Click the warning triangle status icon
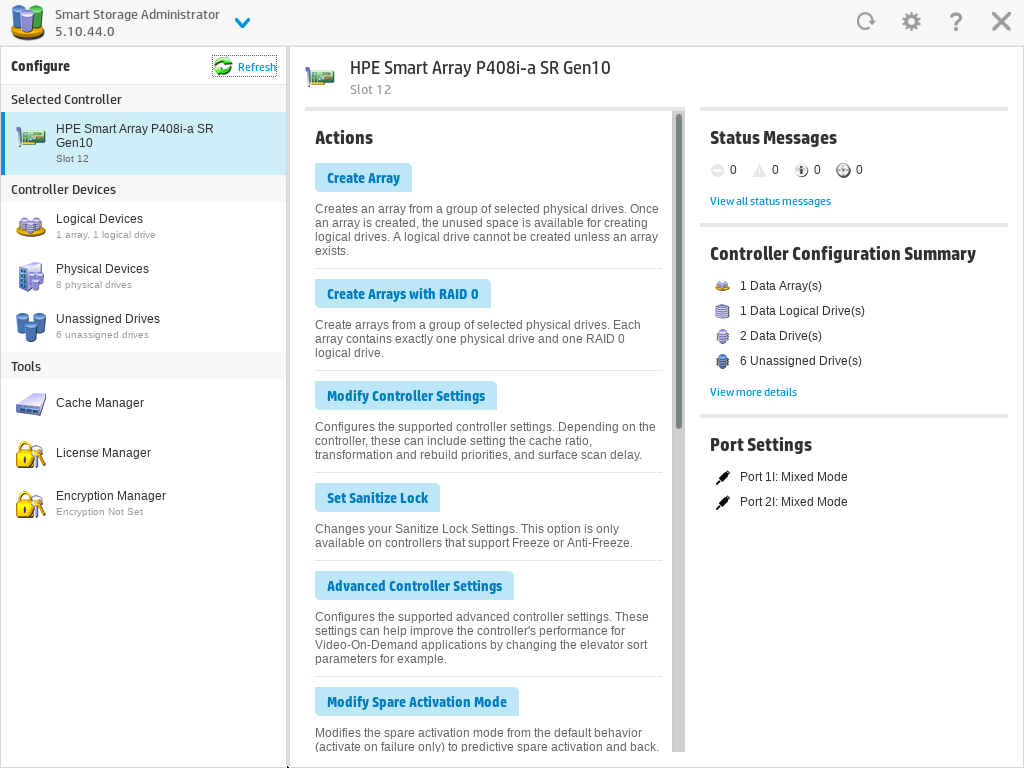The width and height of the screenshot is (1024, 768). click(x=758, y=170)
